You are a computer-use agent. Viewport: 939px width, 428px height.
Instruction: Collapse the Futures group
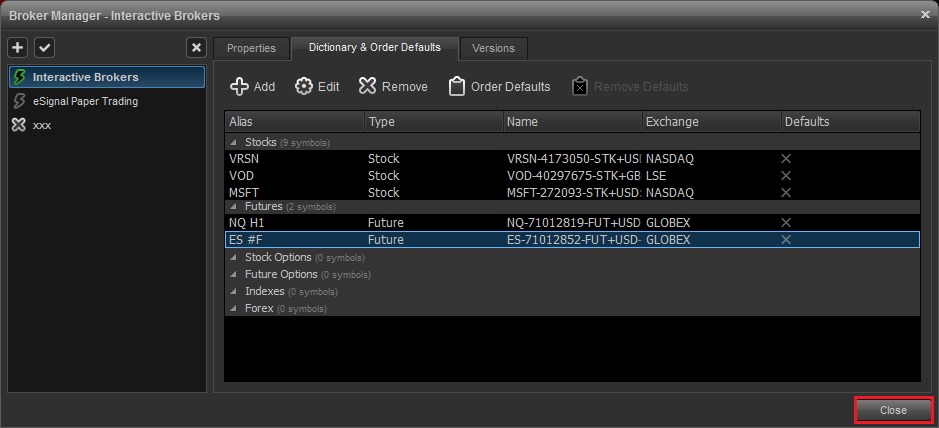[x=234, y=207]
